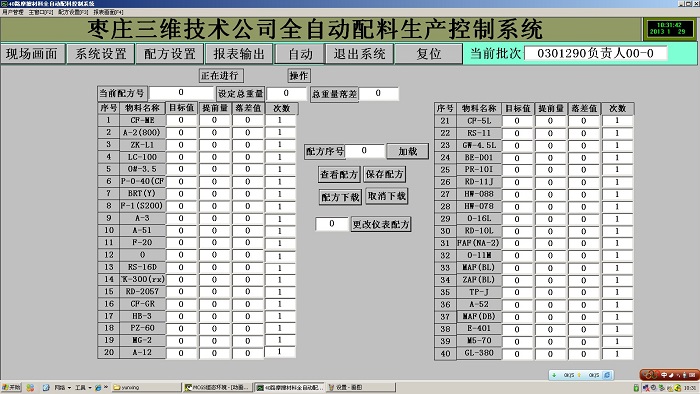Click the 退出系统 button

(360, 54)
